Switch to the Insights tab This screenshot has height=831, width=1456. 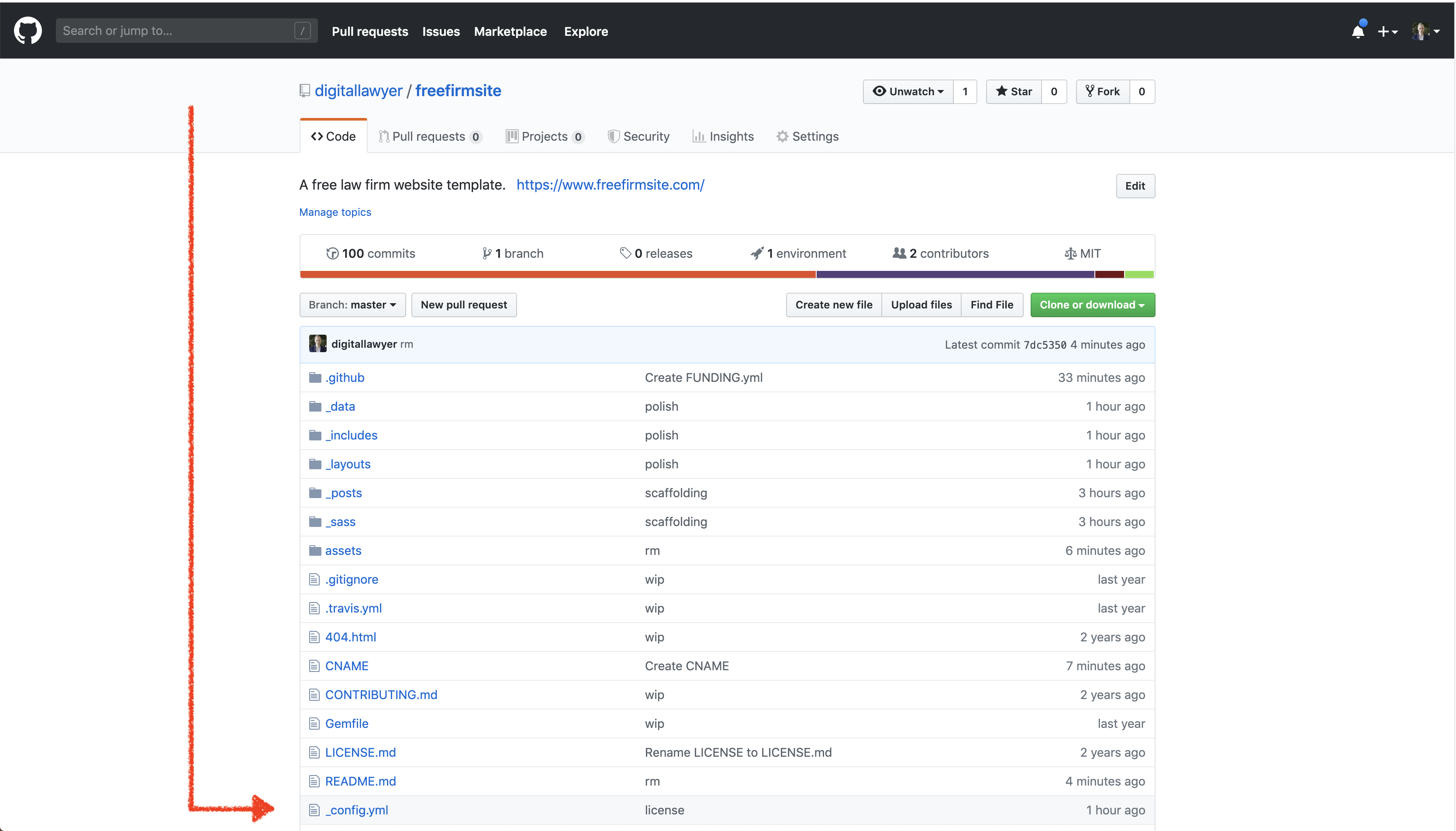[723, 136]
